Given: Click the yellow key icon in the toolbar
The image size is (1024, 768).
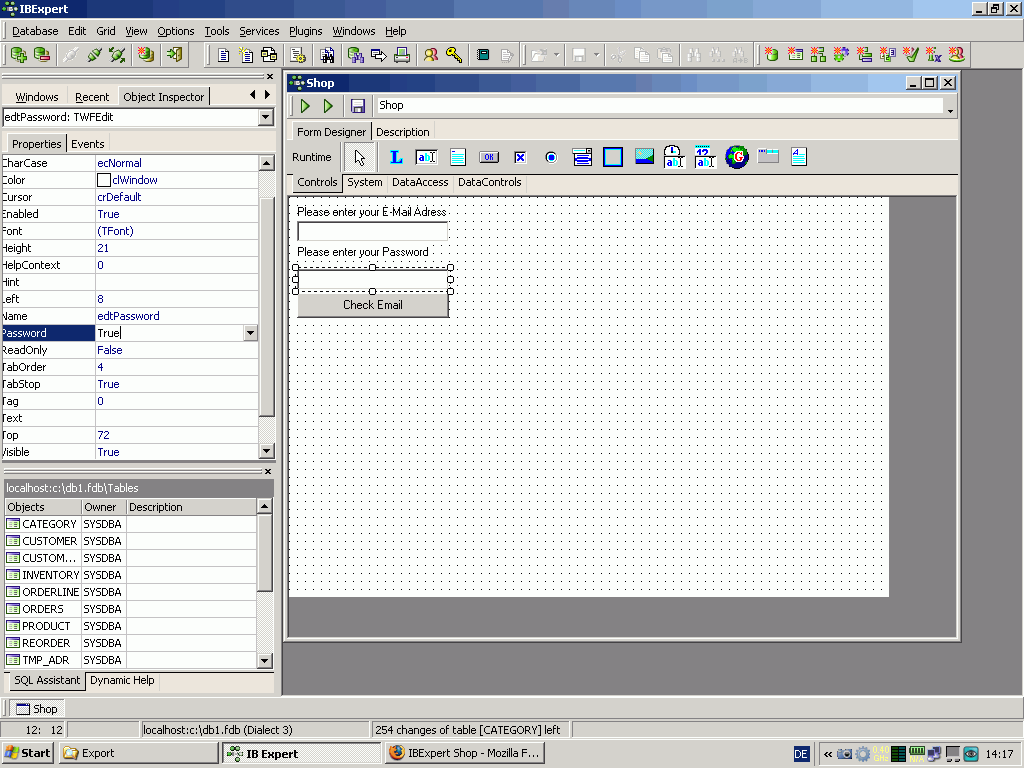Looking at the screenshot, I should click(454, 55).
